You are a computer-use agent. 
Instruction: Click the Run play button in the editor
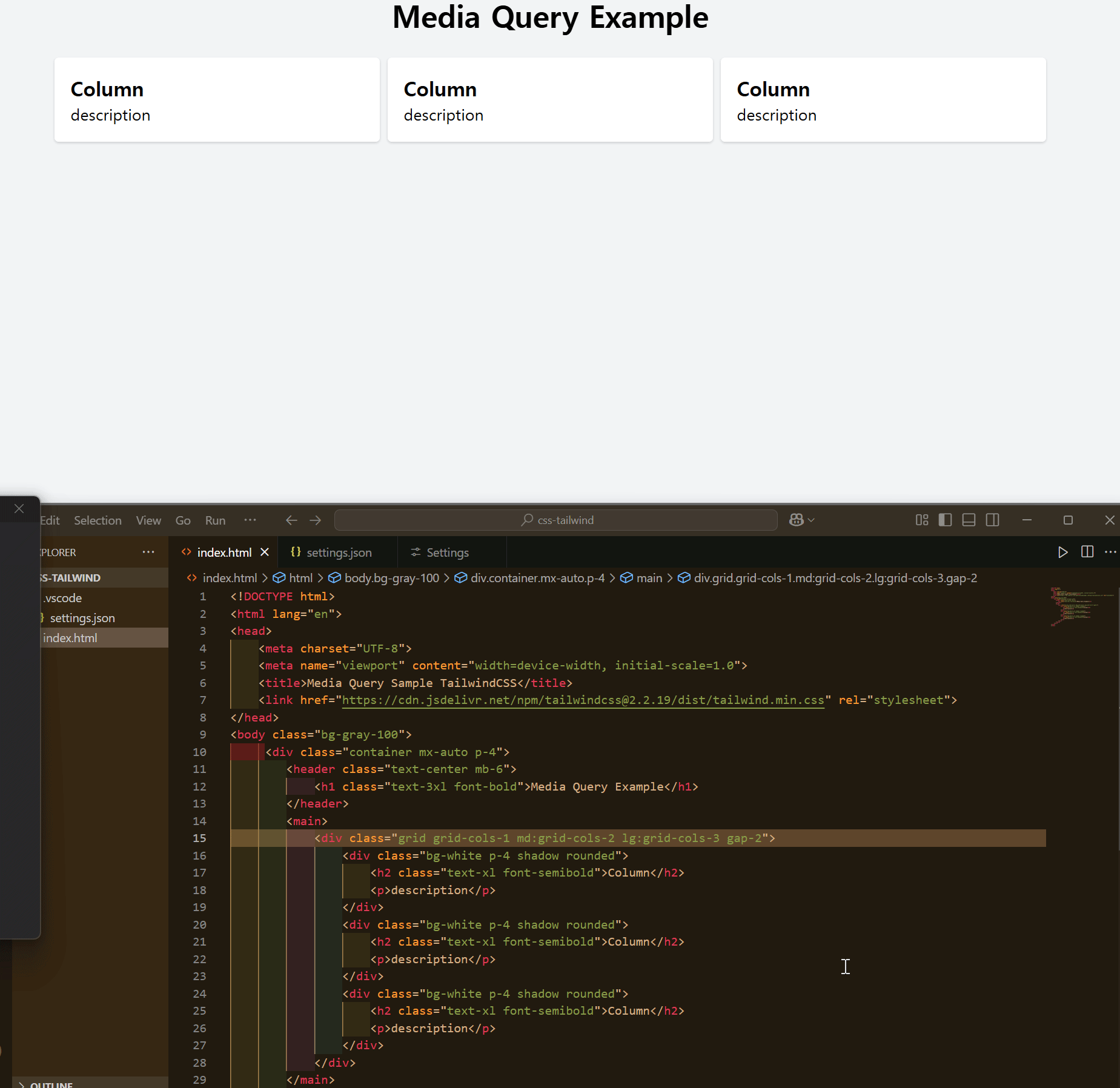click(x=1062, y=552)
